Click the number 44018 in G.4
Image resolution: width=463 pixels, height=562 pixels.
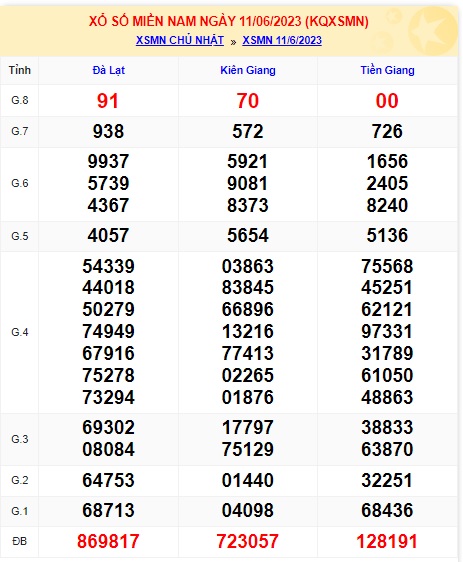click(108, 287)
